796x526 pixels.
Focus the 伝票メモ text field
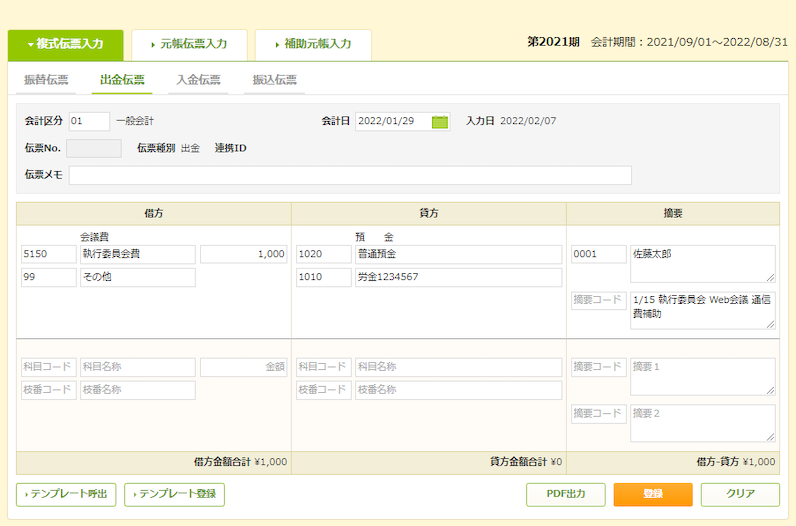point(350,175)
